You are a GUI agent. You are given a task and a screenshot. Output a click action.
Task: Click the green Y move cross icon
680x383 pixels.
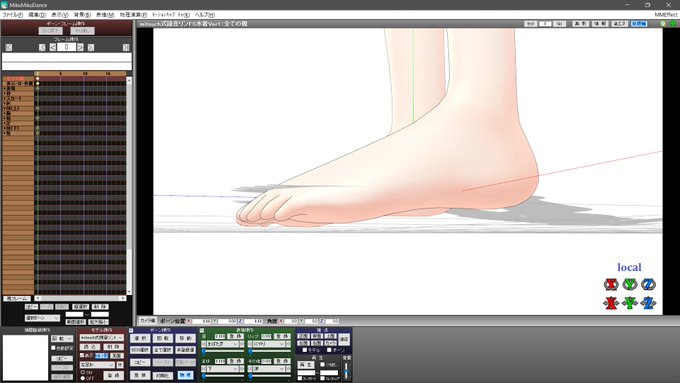[x=630, y=303]
